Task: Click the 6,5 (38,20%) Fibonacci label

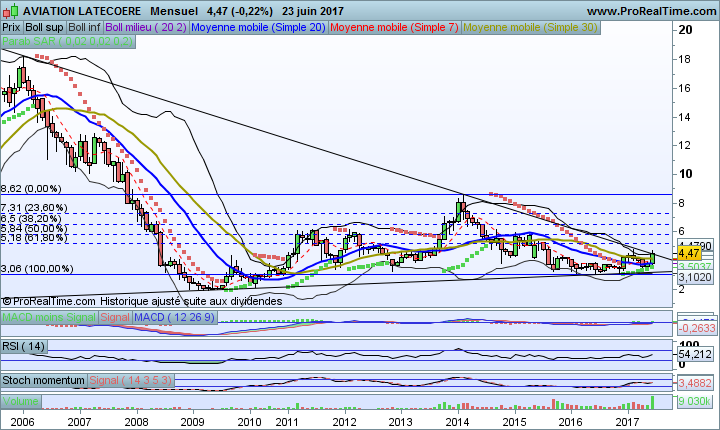Action: 31,219
